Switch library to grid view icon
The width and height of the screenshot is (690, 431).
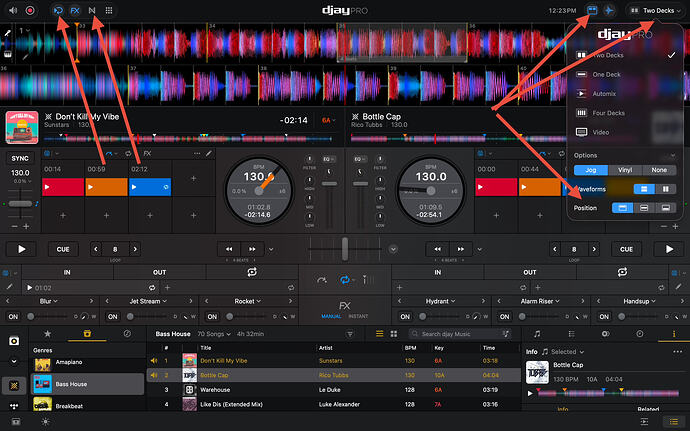394,334
